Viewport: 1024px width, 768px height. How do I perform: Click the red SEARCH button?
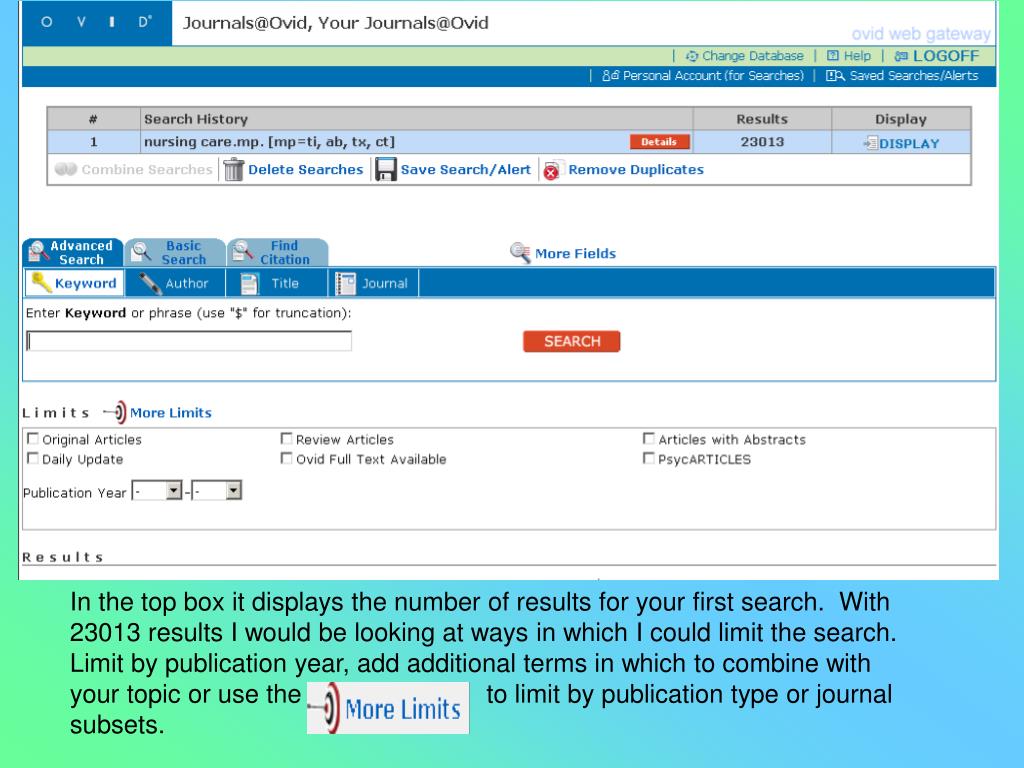click(x=571, y=342)
